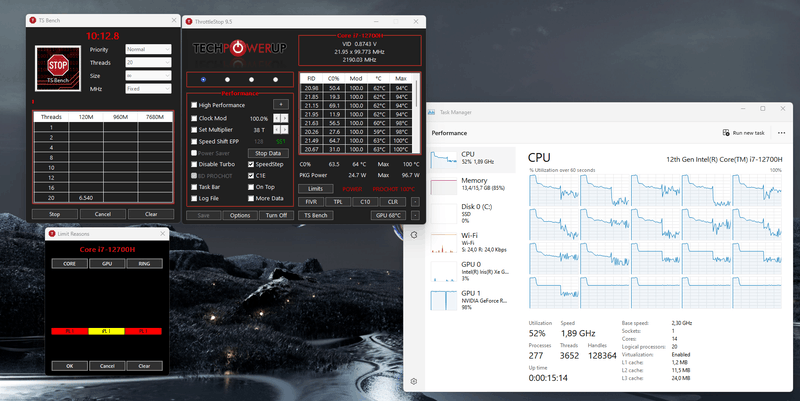Click the CLR button in ThrottleStop
800x401 pixels.
pyautogui.click(x=392, y=202)
